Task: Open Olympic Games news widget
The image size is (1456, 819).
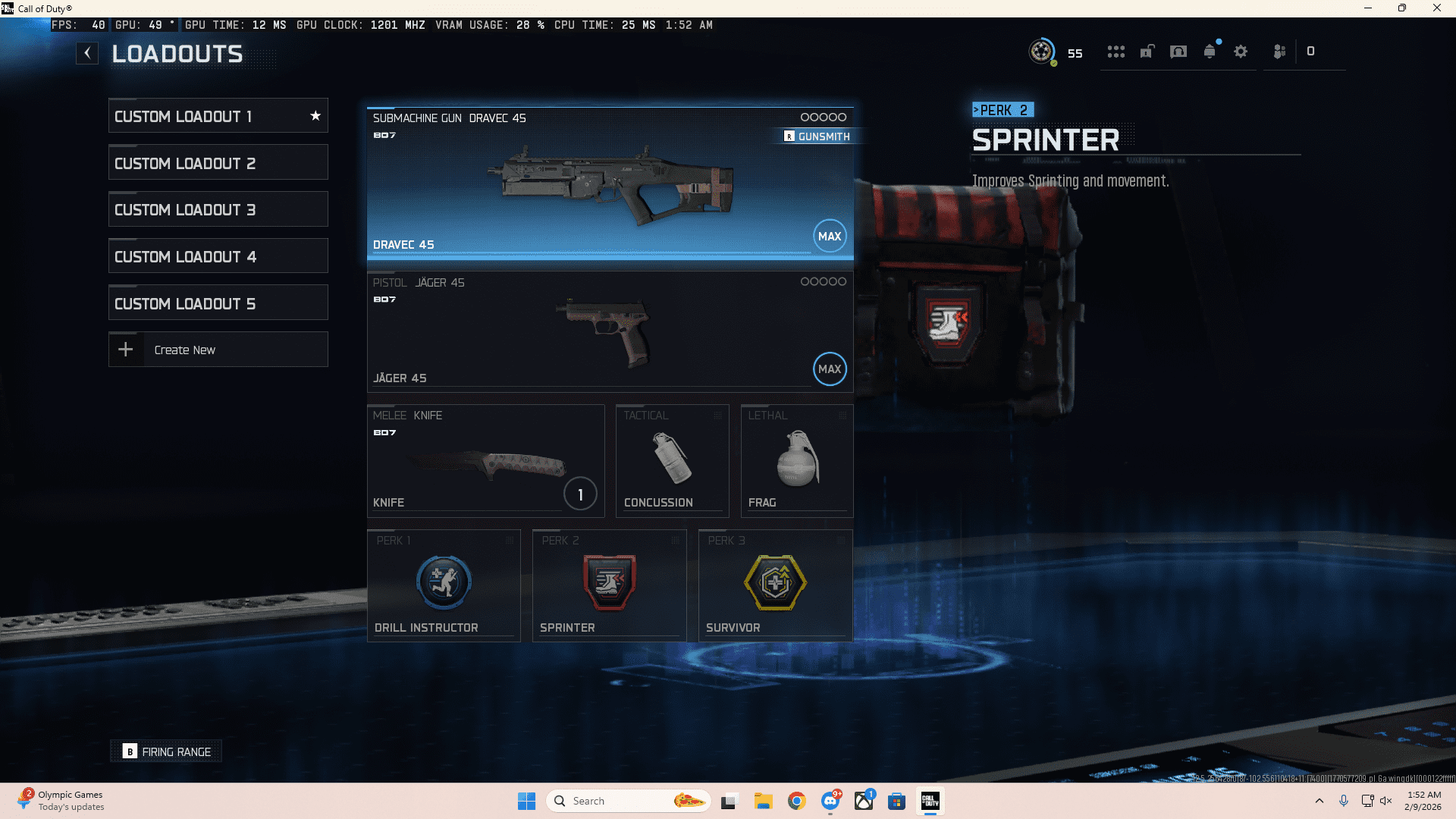Action: point(61,801)
